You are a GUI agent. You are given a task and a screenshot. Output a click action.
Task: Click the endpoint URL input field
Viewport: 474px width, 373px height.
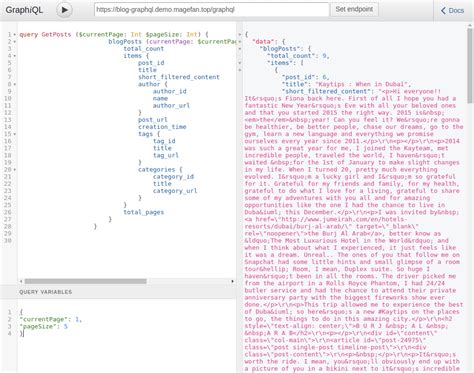(212, 10)
